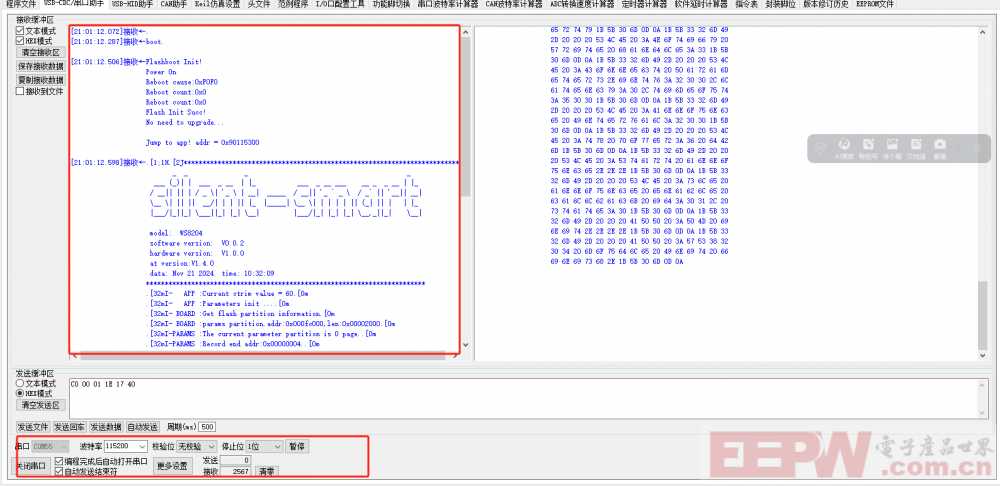Click the 清空接收区 button
This screenshot has height=486, width=1000.
pos(40,52)
